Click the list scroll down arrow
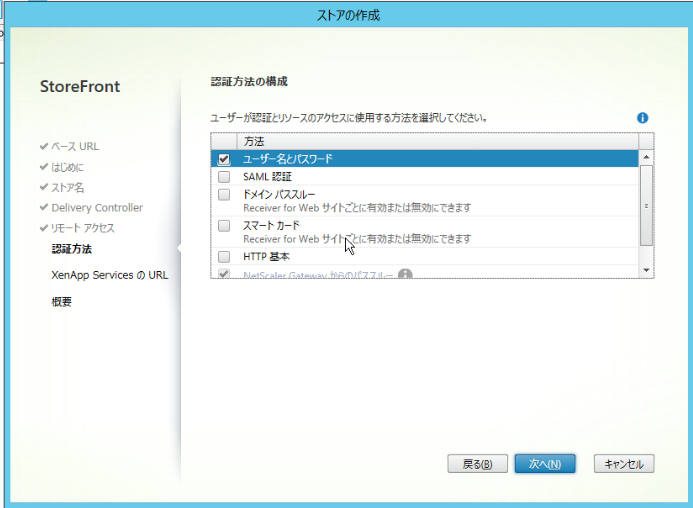Viewport: 693px width, 508px height. coord(646,270)
